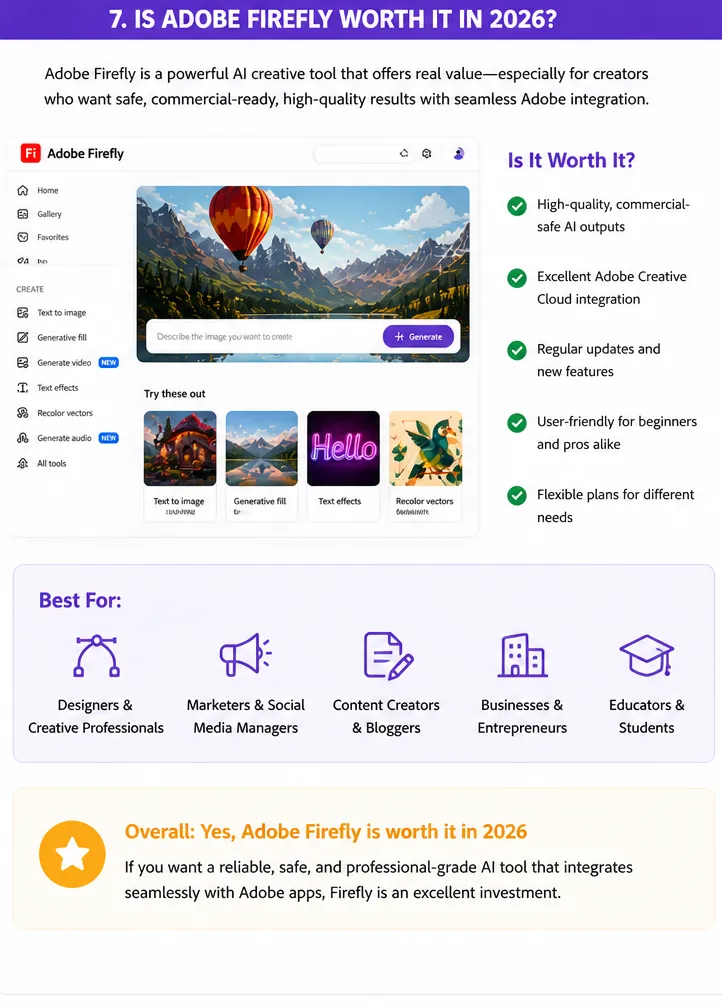Screen dimensions: 722x1008
Task: Click the Content Creators document-pencil icon
Action: point(388,656)
